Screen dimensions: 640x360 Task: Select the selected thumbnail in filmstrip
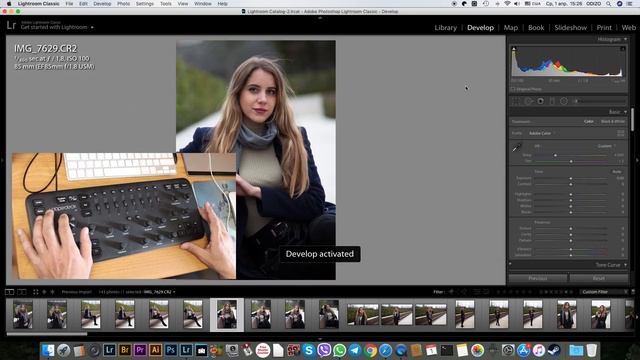coord(227,314)
